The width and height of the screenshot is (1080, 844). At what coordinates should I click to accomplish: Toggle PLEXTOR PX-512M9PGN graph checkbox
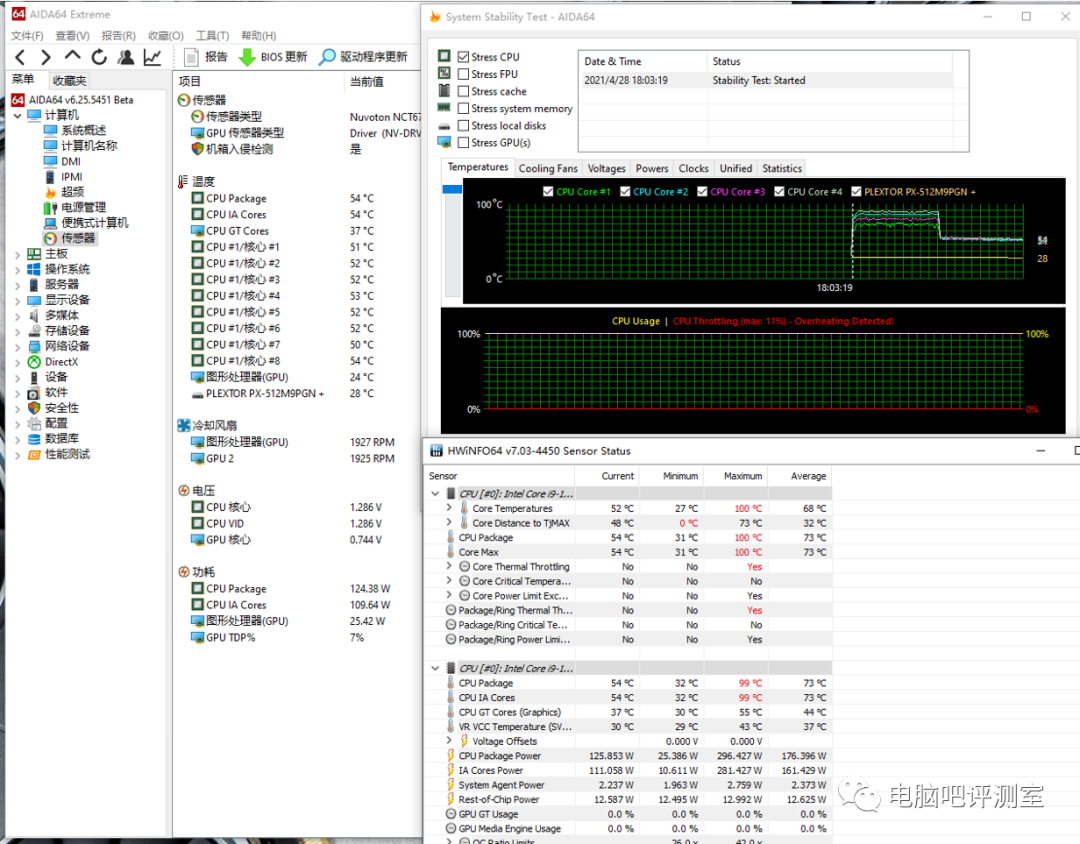click(x=856, y=192)
